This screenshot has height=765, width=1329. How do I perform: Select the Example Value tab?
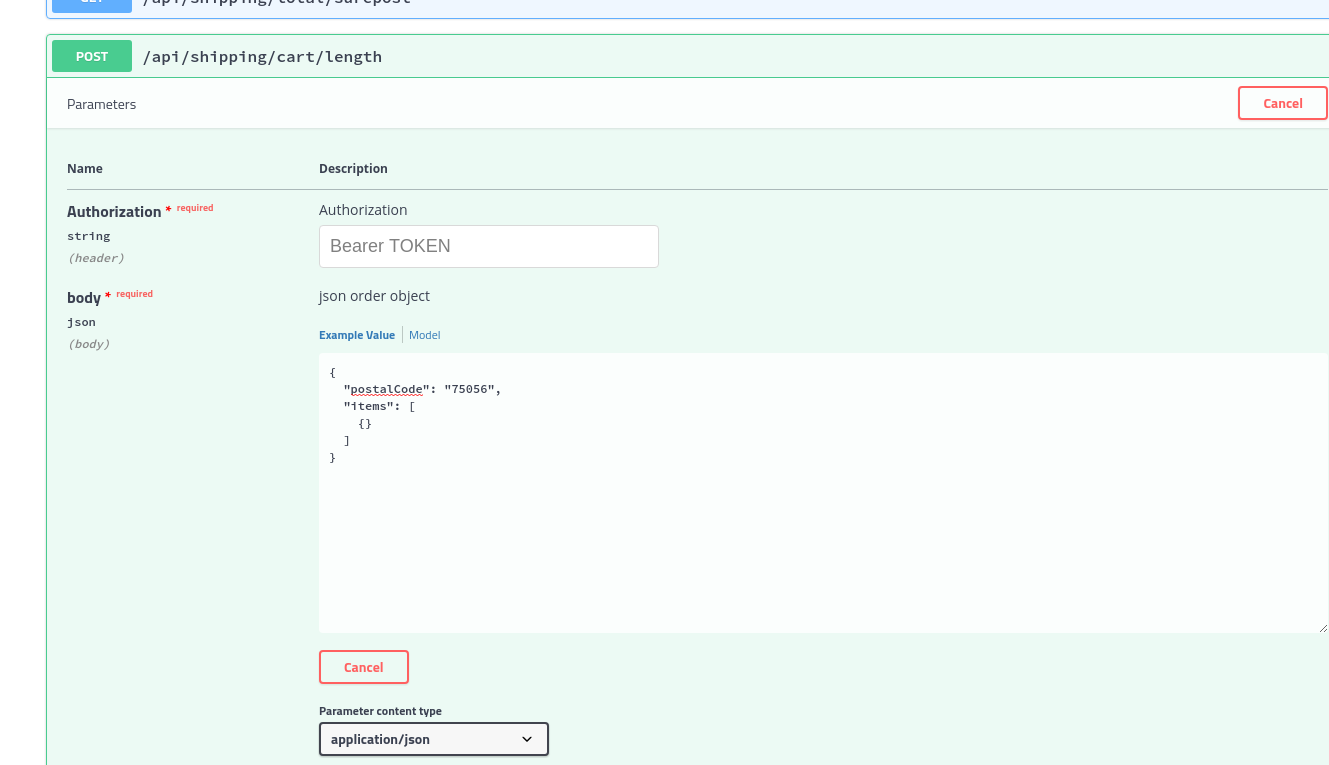(x=357, y=335)
